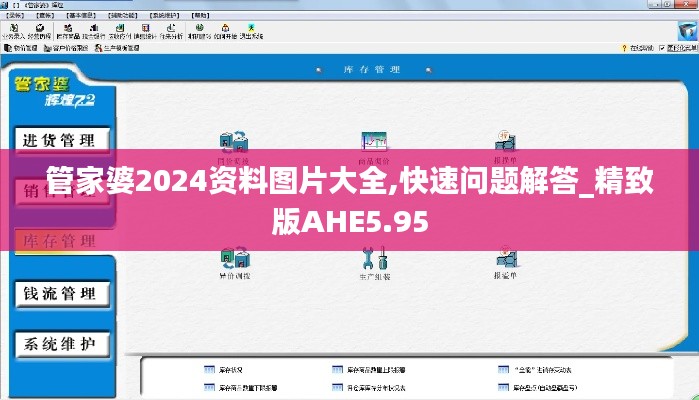Go to the 系统维护 section
The width and height of the screenshot is (699, 400).
click(60, 345)
